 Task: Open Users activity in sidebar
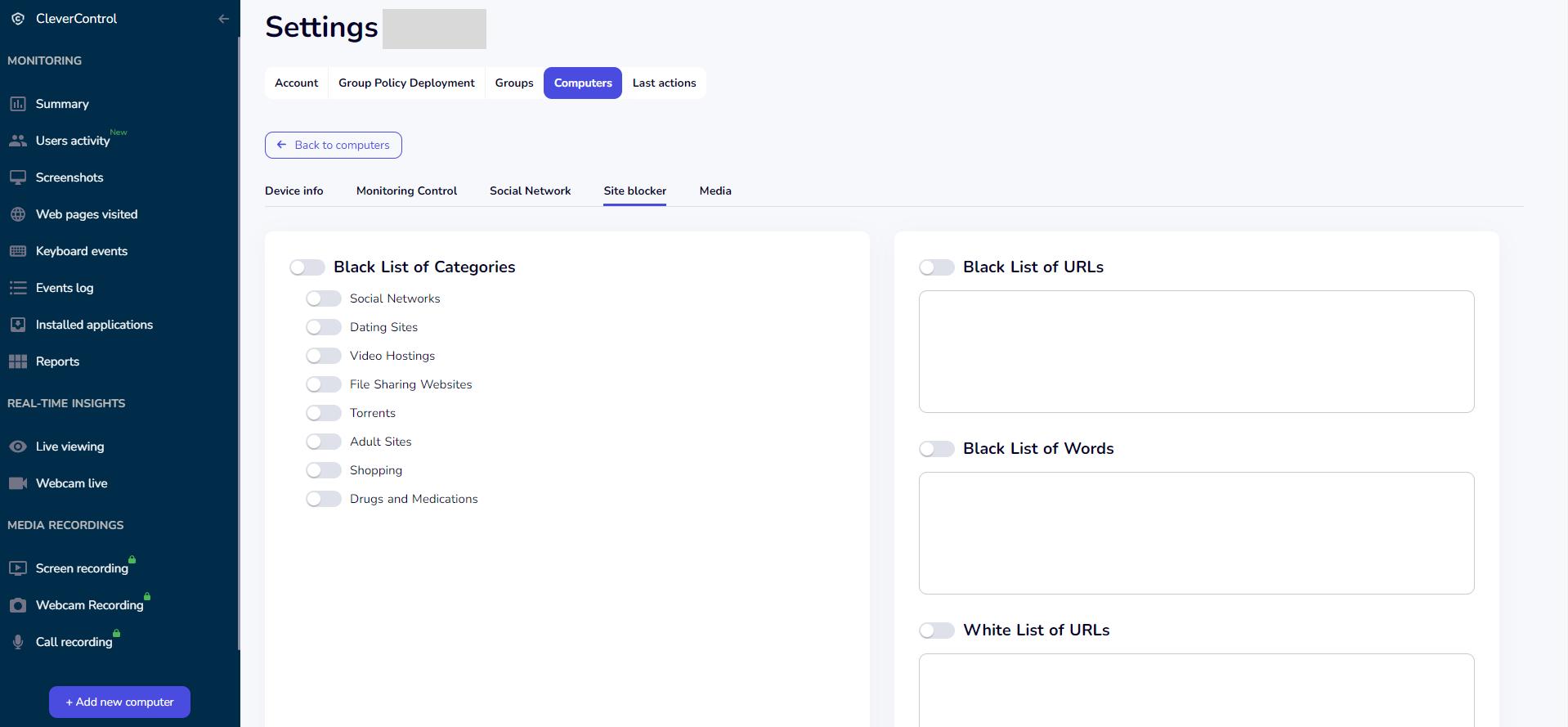pos(73,141)
